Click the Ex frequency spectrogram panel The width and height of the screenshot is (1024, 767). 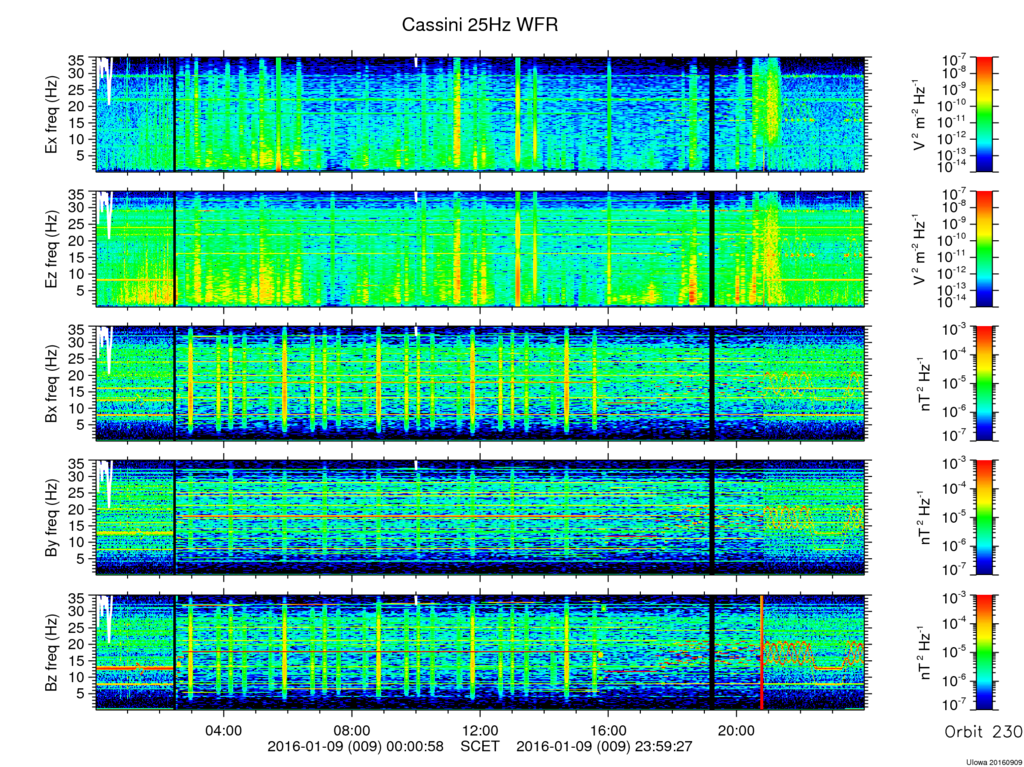click(x=480, y=115)
